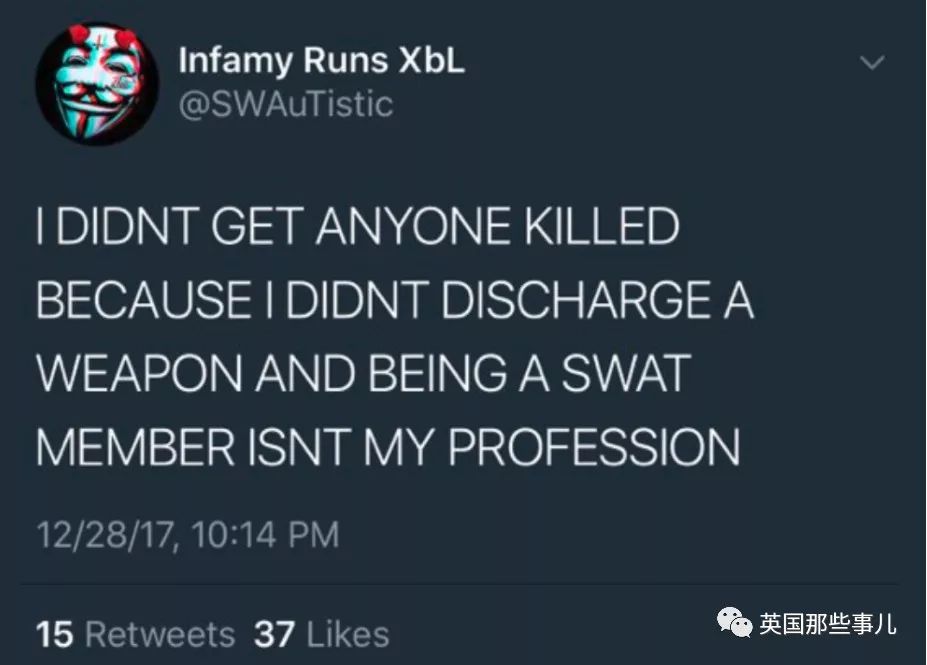Click the Likes label

click(x=348, y=635)
